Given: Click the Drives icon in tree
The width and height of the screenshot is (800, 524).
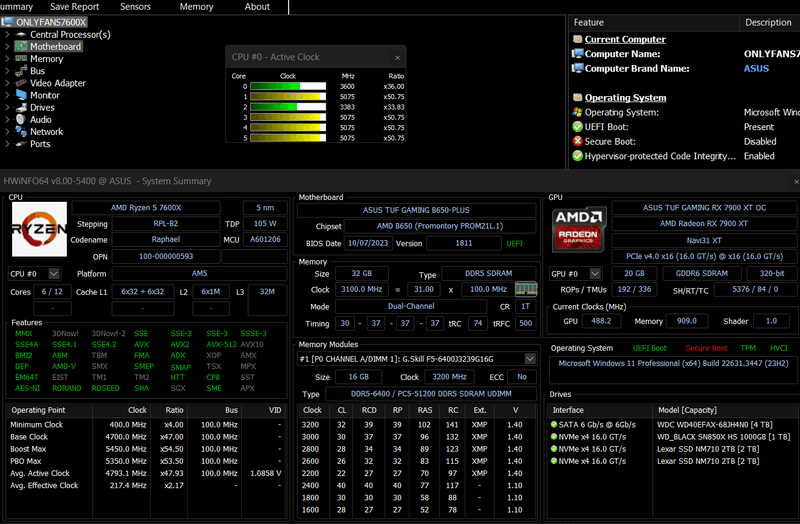Looking at the screenshot, I should [x=21, y=107].
